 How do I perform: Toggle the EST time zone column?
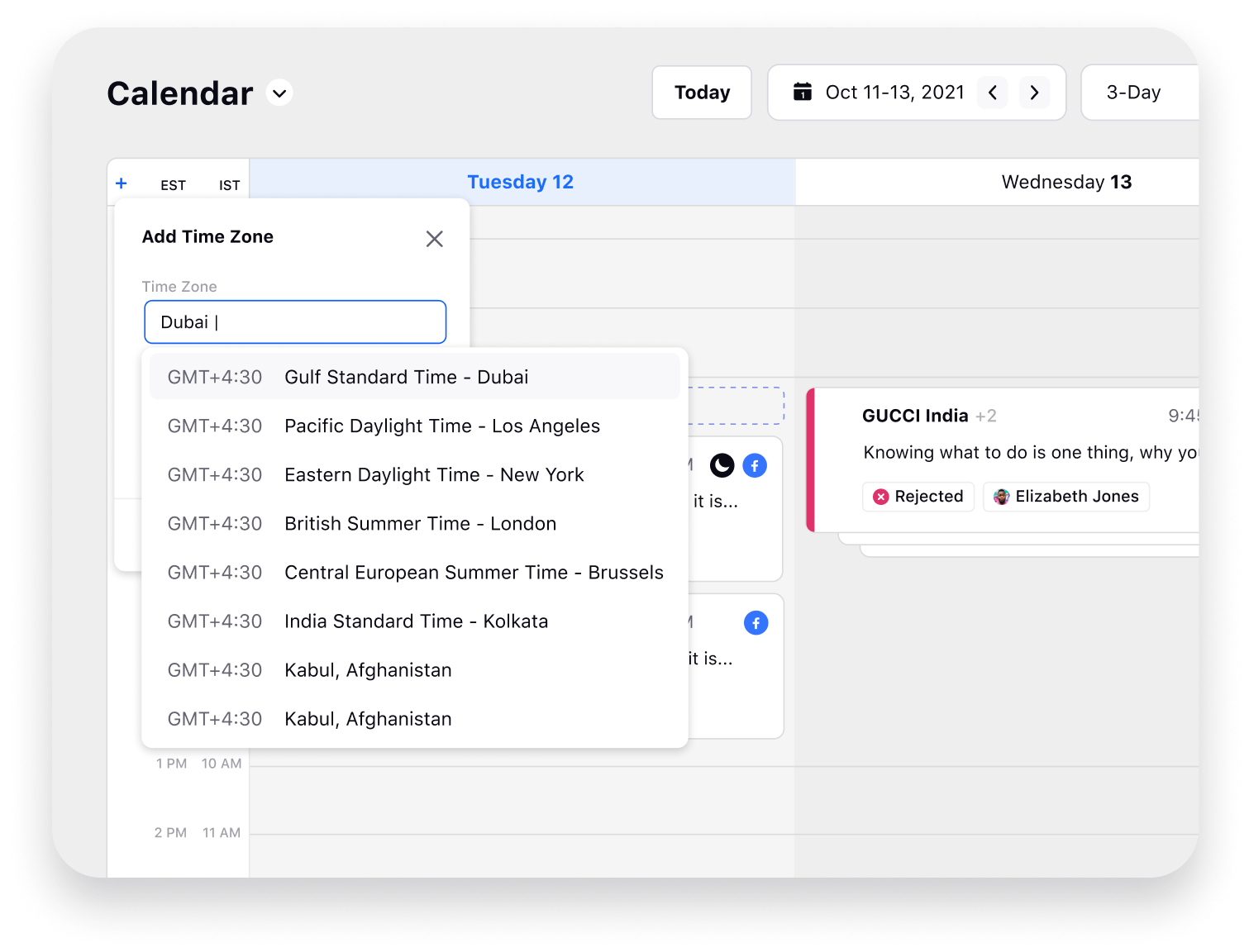point(174,185)
